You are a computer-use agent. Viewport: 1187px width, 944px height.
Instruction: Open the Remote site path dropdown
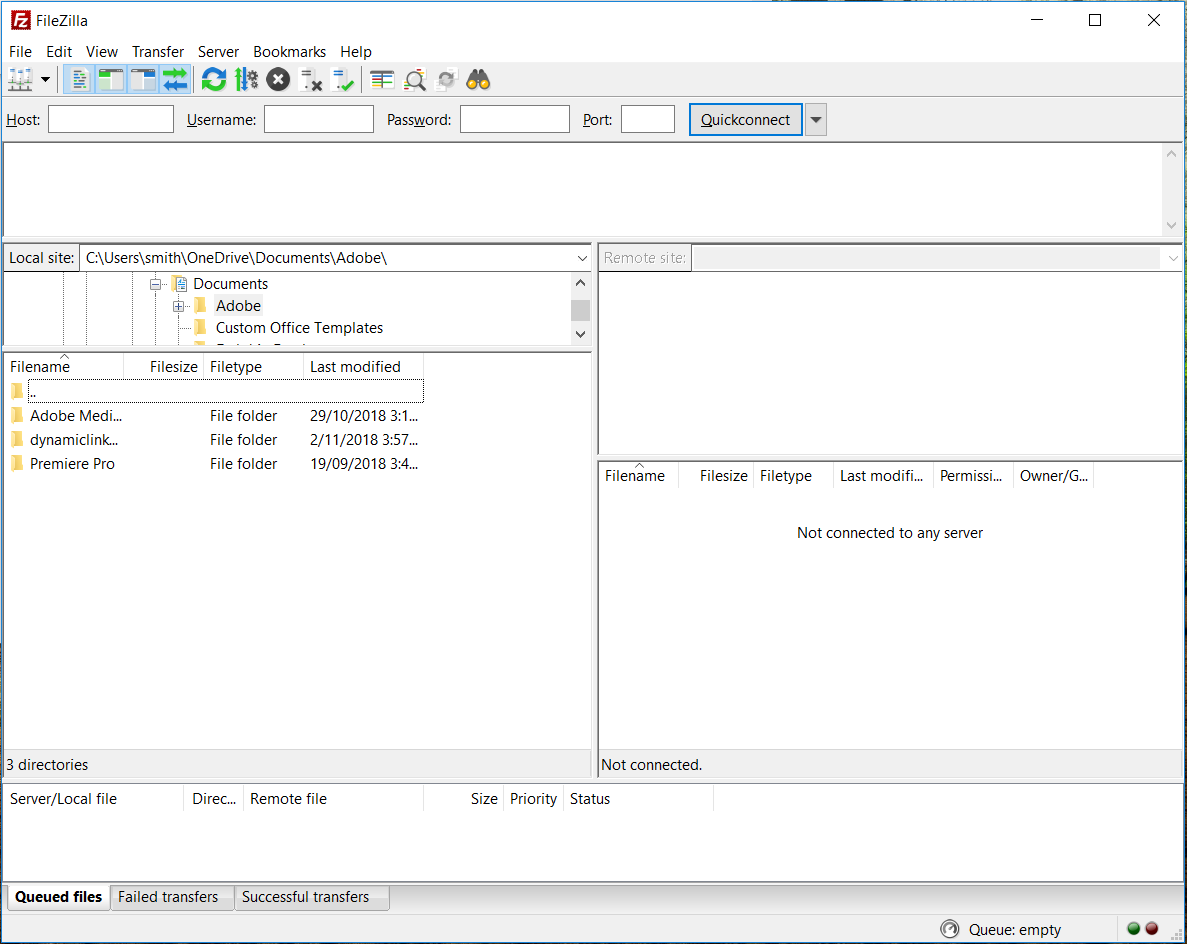point(1173,258)
